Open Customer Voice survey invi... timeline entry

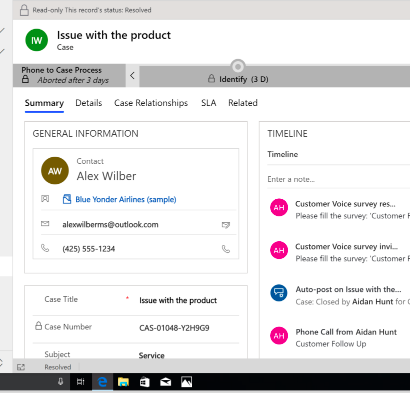pyautogui.click(x=346, y=247)
